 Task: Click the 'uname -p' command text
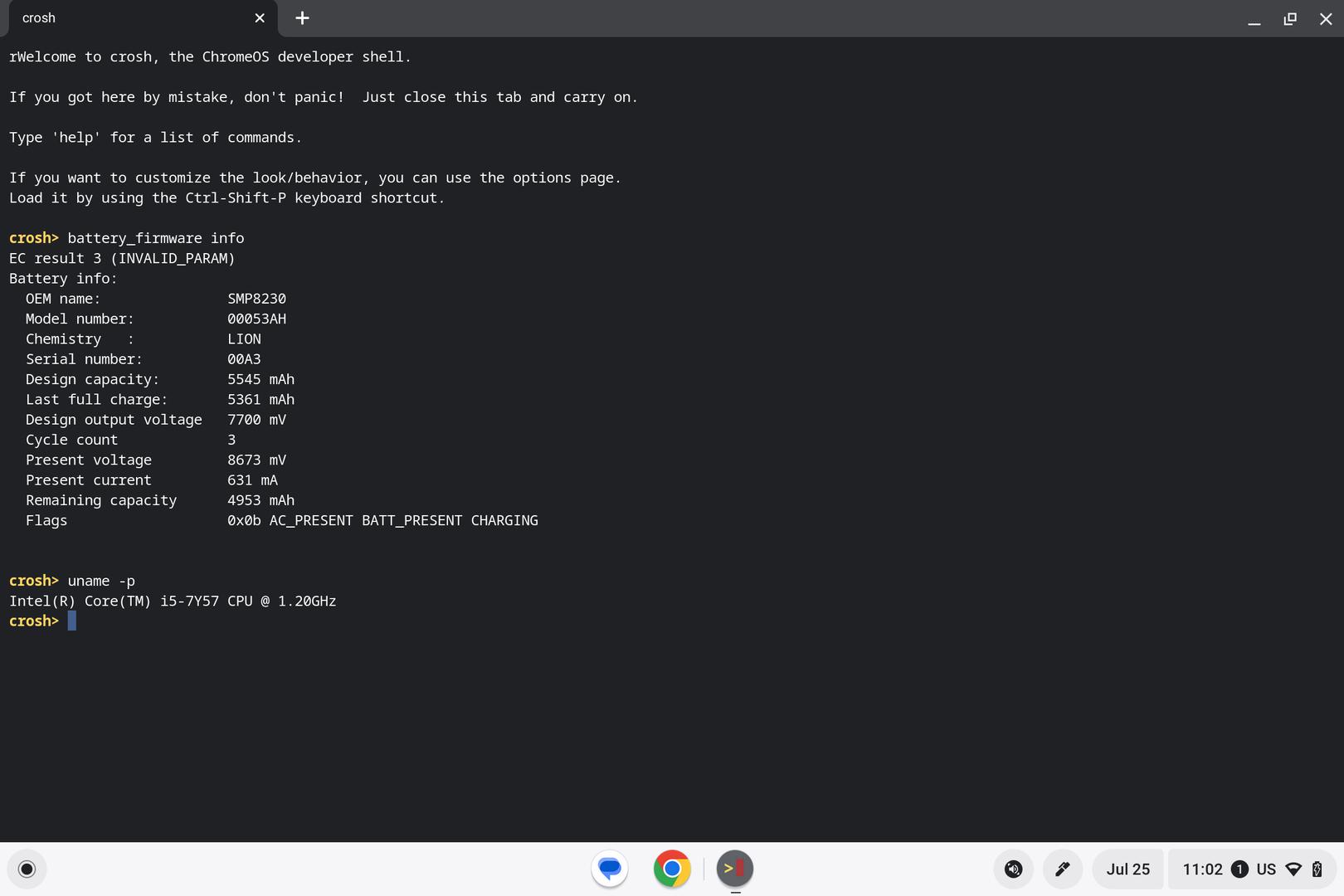click(x=101, y=581)
